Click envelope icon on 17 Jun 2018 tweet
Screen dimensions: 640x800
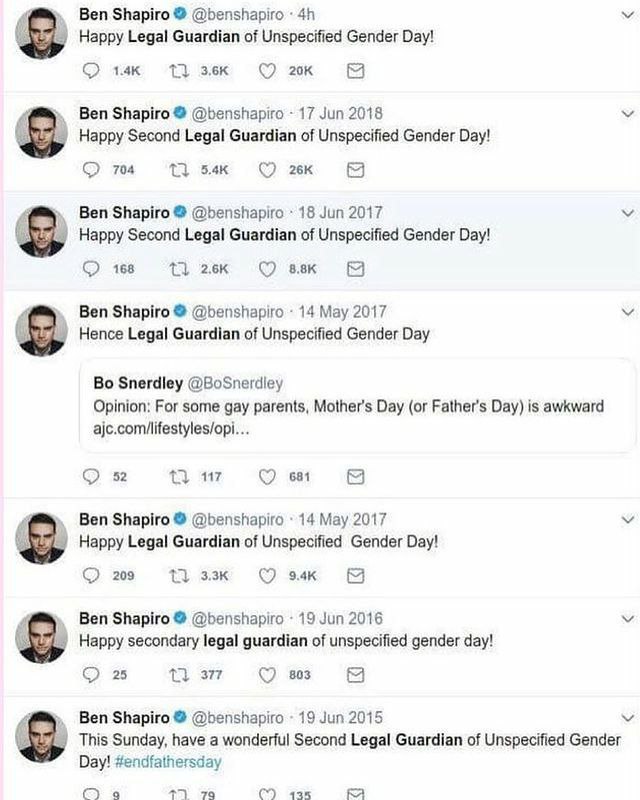354,170
